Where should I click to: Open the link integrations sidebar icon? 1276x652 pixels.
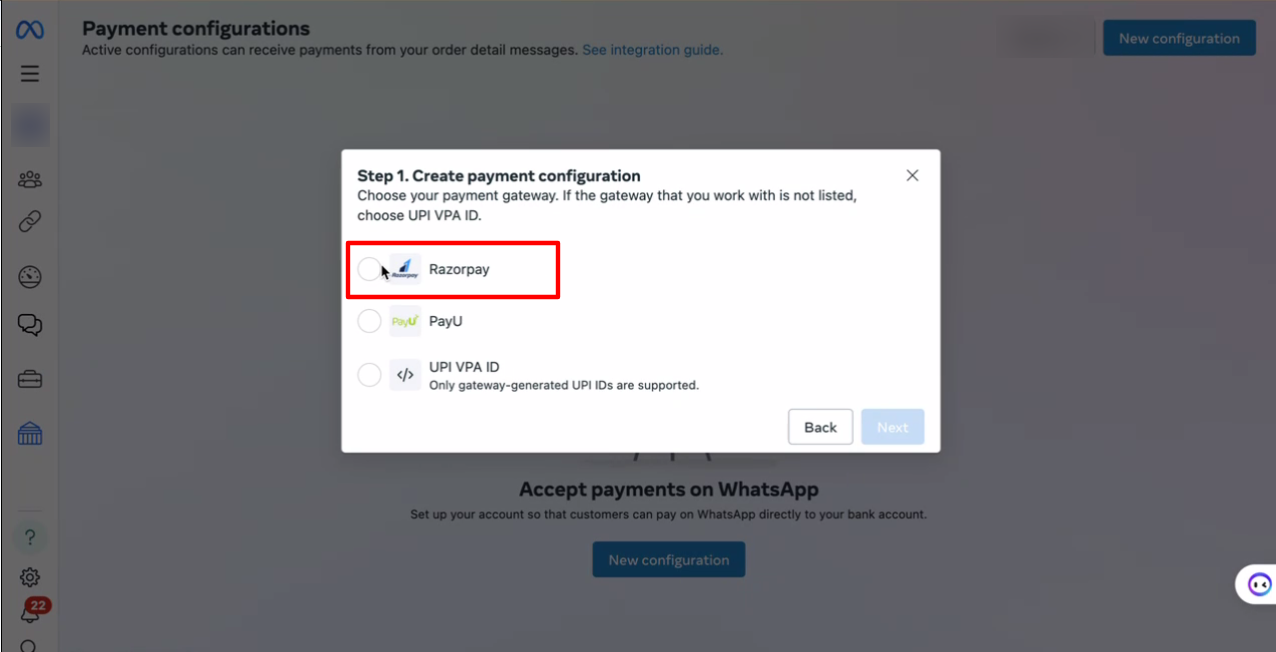pos(30,222)
